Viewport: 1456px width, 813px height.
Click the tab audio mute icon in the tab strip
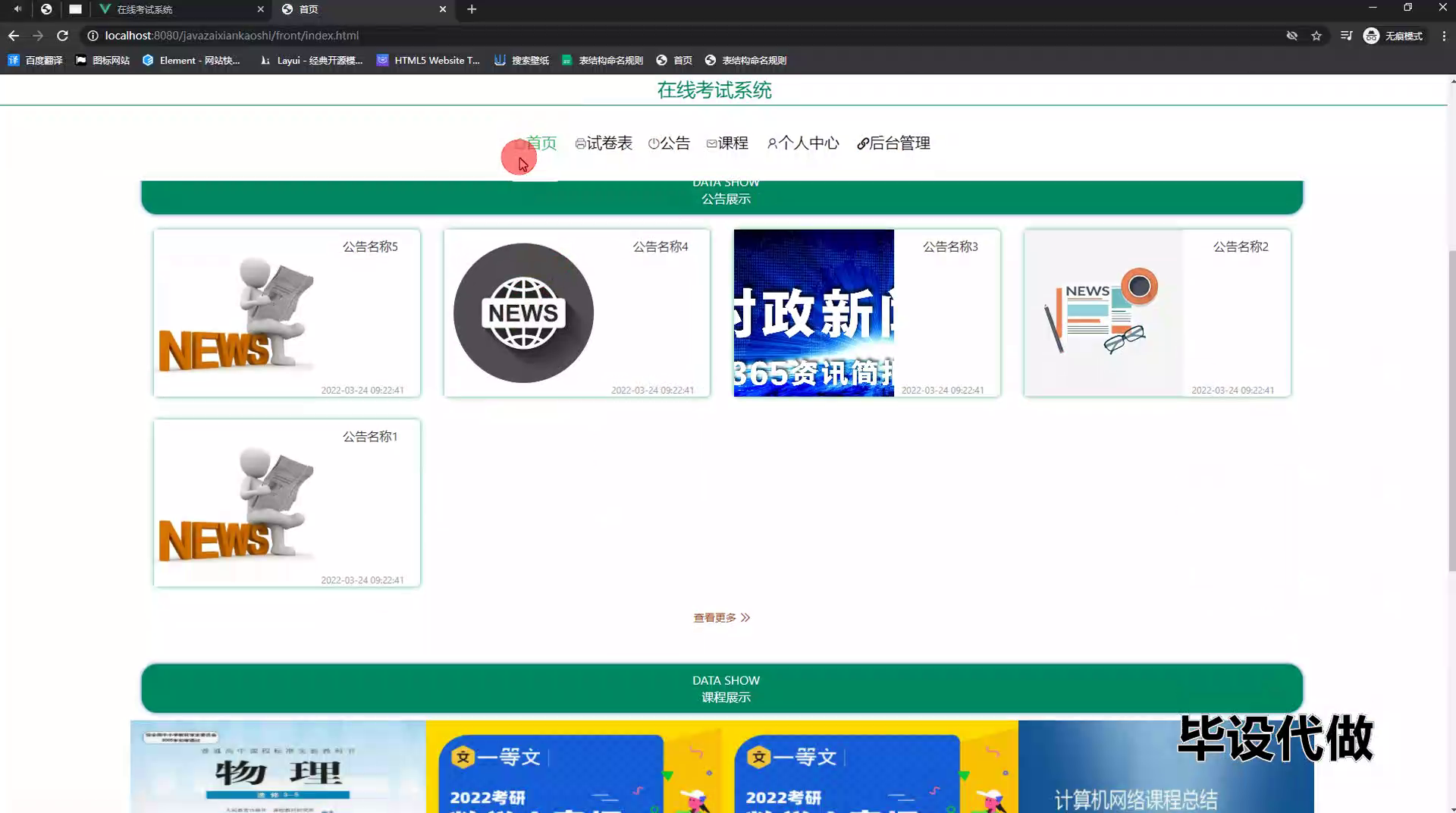[x=17, y=9]
